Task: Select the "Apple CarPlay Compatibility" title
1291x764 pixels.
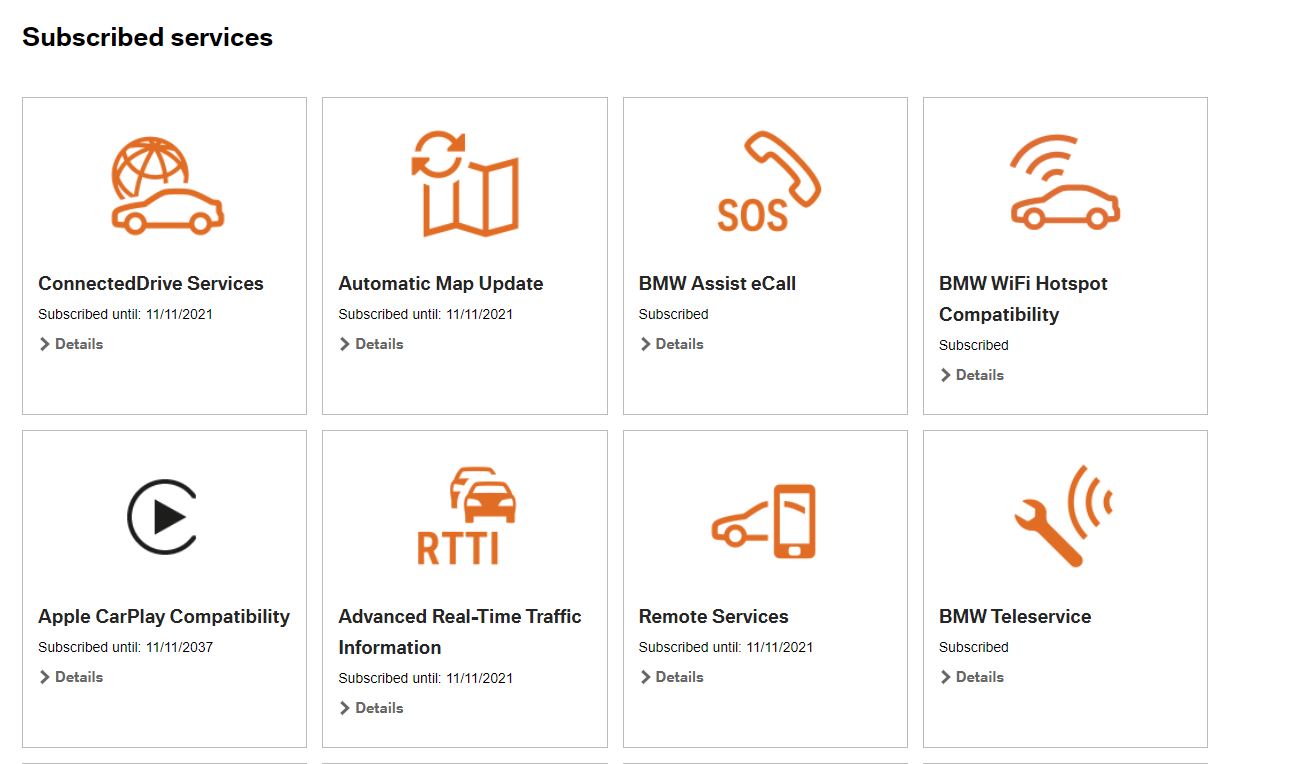Action: (164, 616)
